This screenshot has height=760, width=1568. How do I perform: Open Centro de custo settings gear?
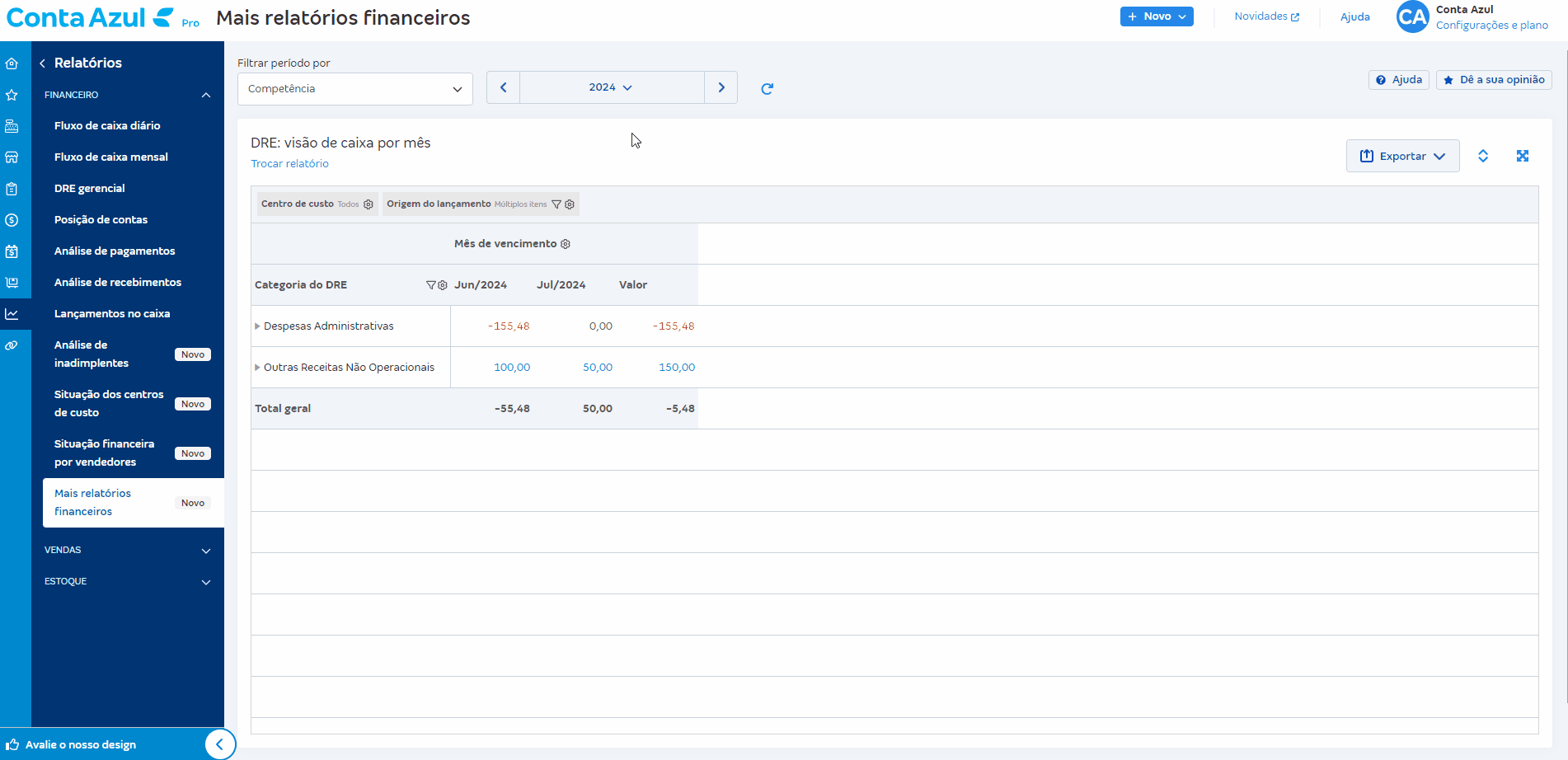(369, 204)
